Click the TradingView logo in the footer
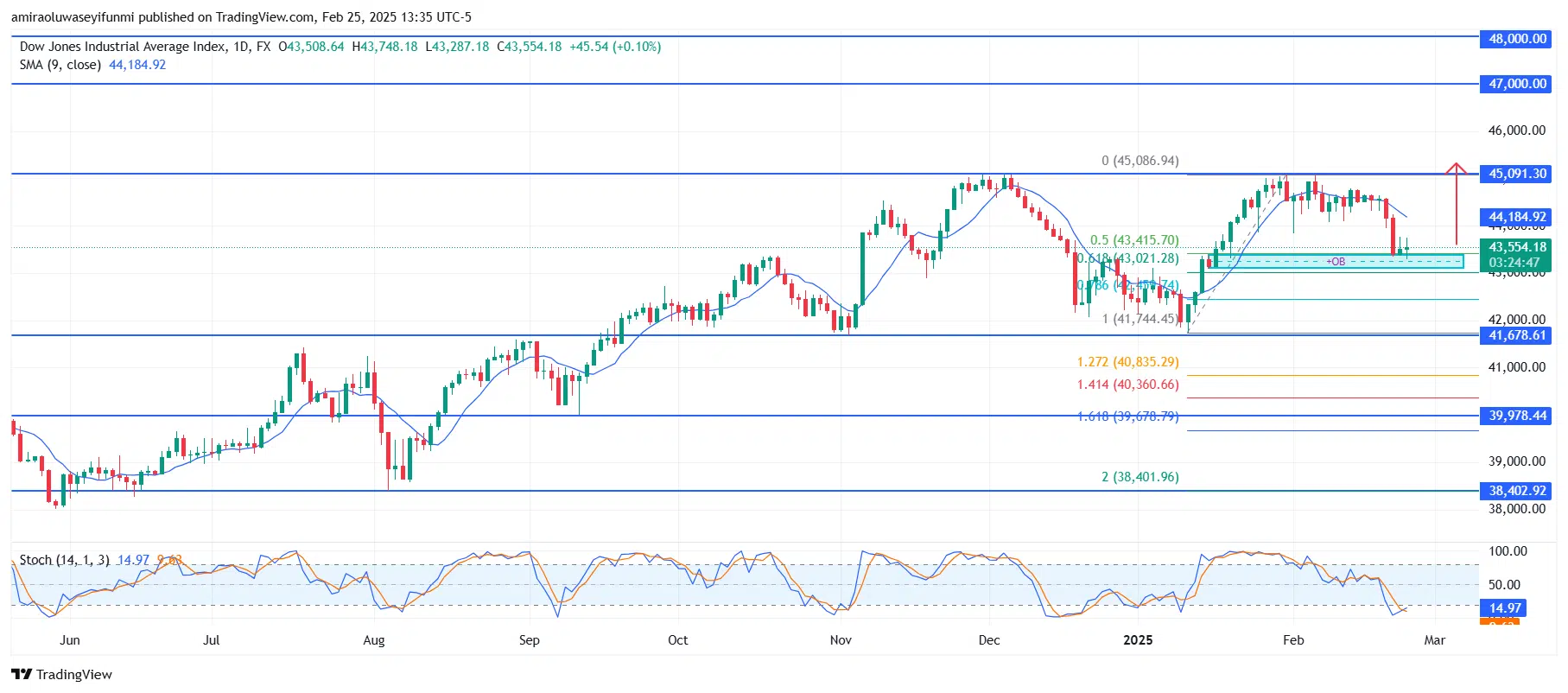Screen dimensions: 1568x693 (x=61, y=674)
